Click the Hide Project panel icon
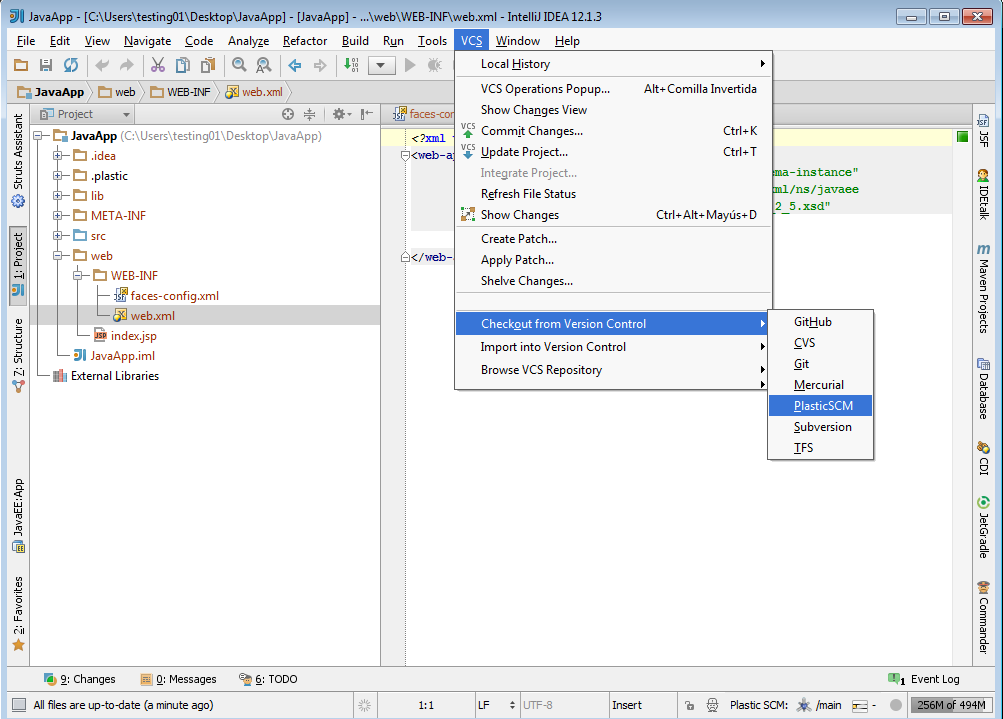Image resolution: width=1003 pixels, height=719 pixels. (367, 114)
